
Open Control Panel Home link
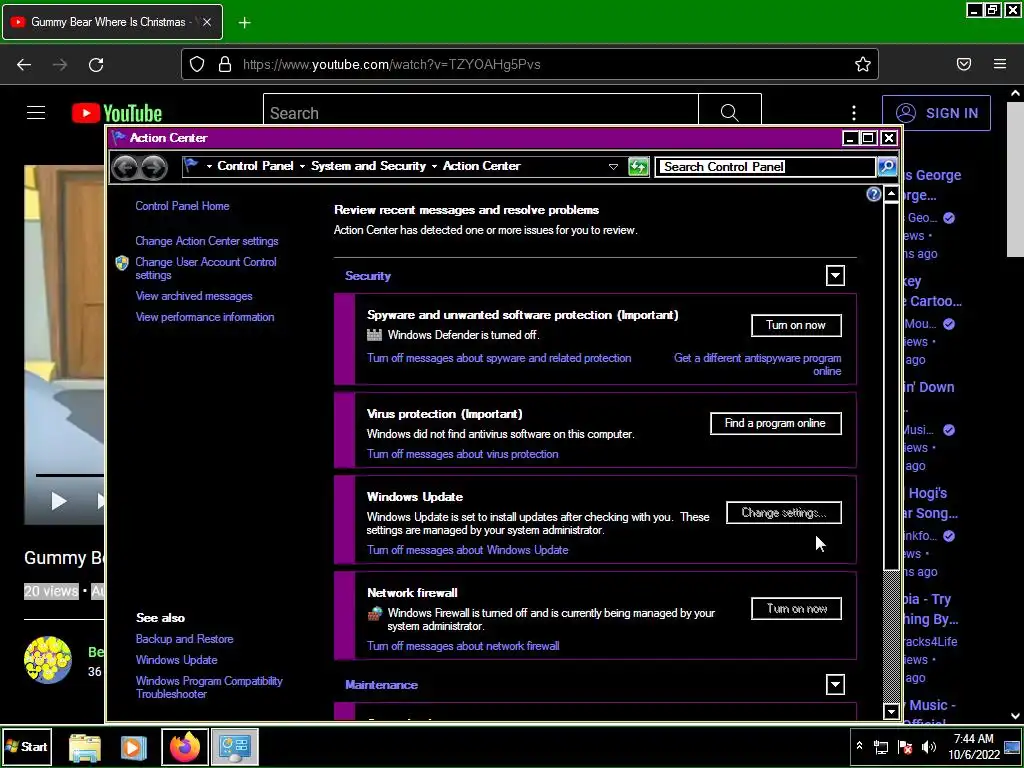pos(182,206)
